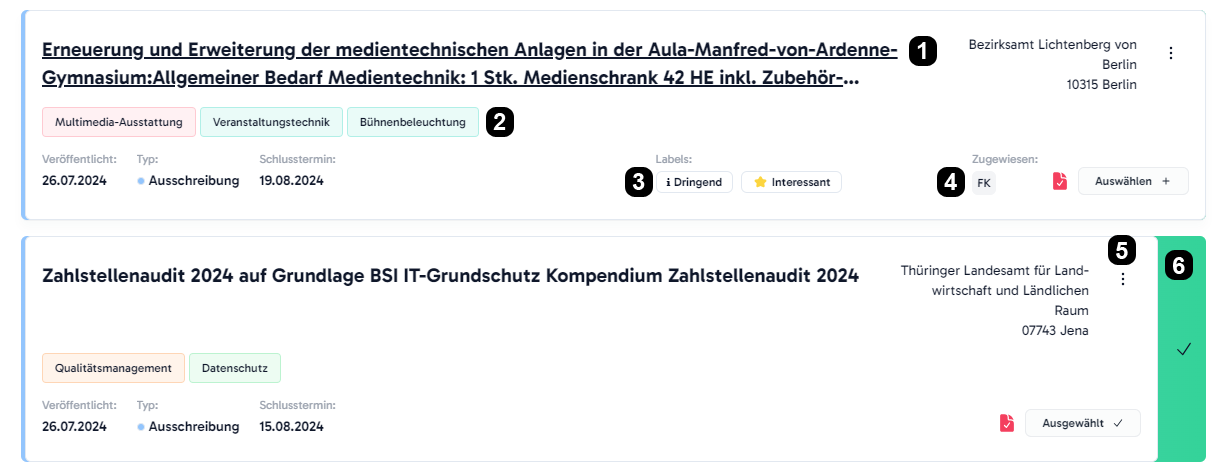Toggle the Dringend label

coord(694,182)
